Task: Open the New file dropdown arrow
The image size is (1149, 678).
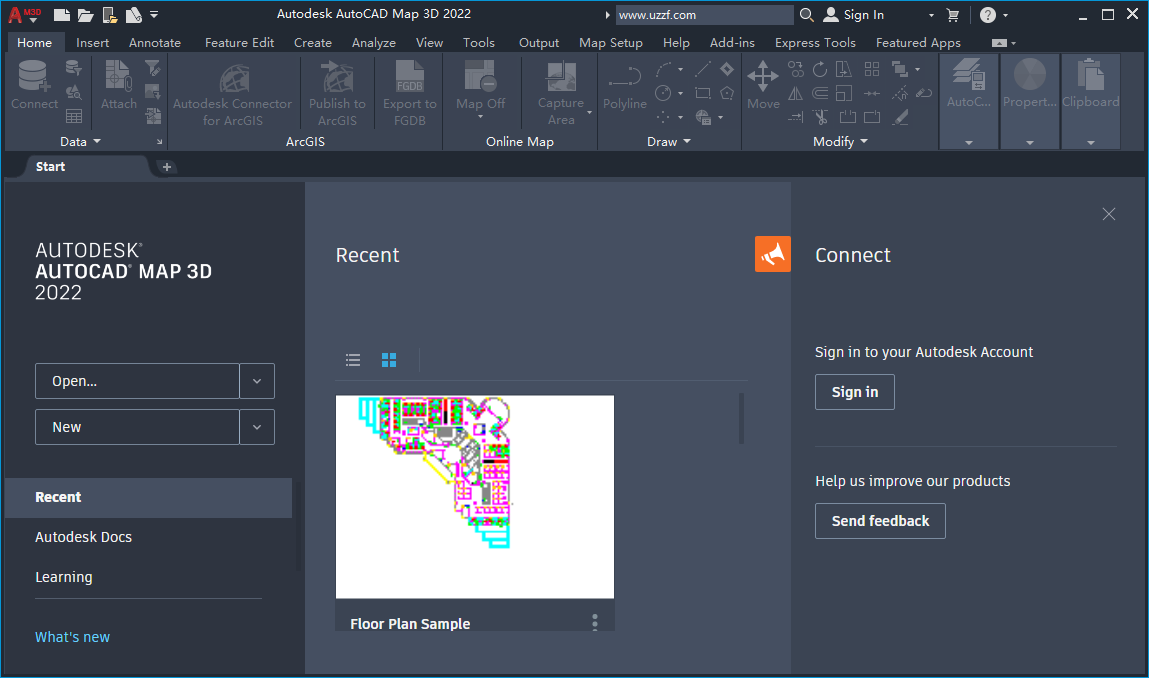Action: click(257, 427)
